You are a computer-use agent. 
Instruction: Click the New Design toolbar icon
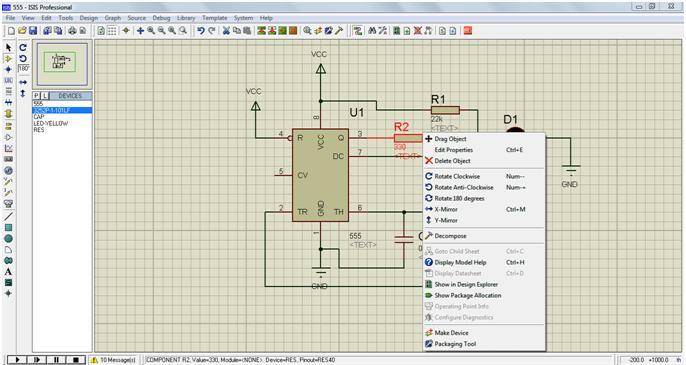(11, 31)
